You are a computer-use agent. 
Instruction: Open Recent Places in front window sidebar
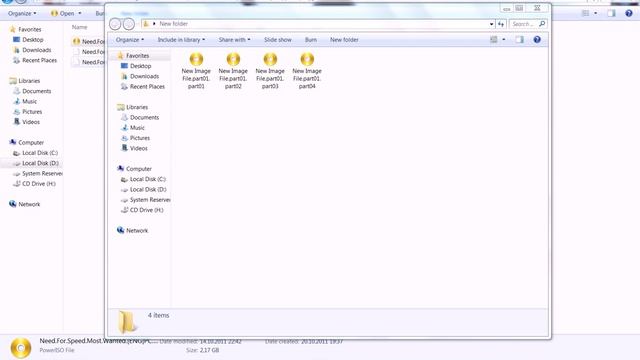(143, 87)
